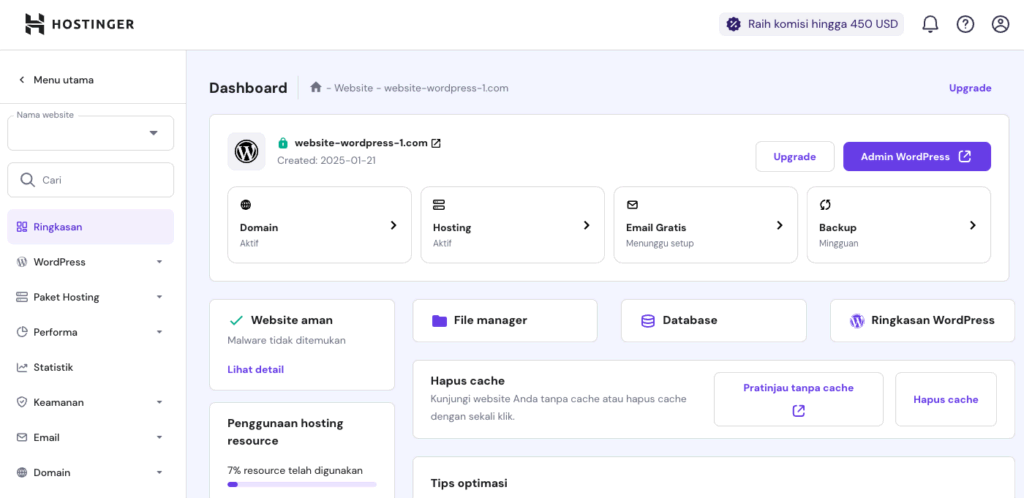Open the File manager shortcut

504,321
